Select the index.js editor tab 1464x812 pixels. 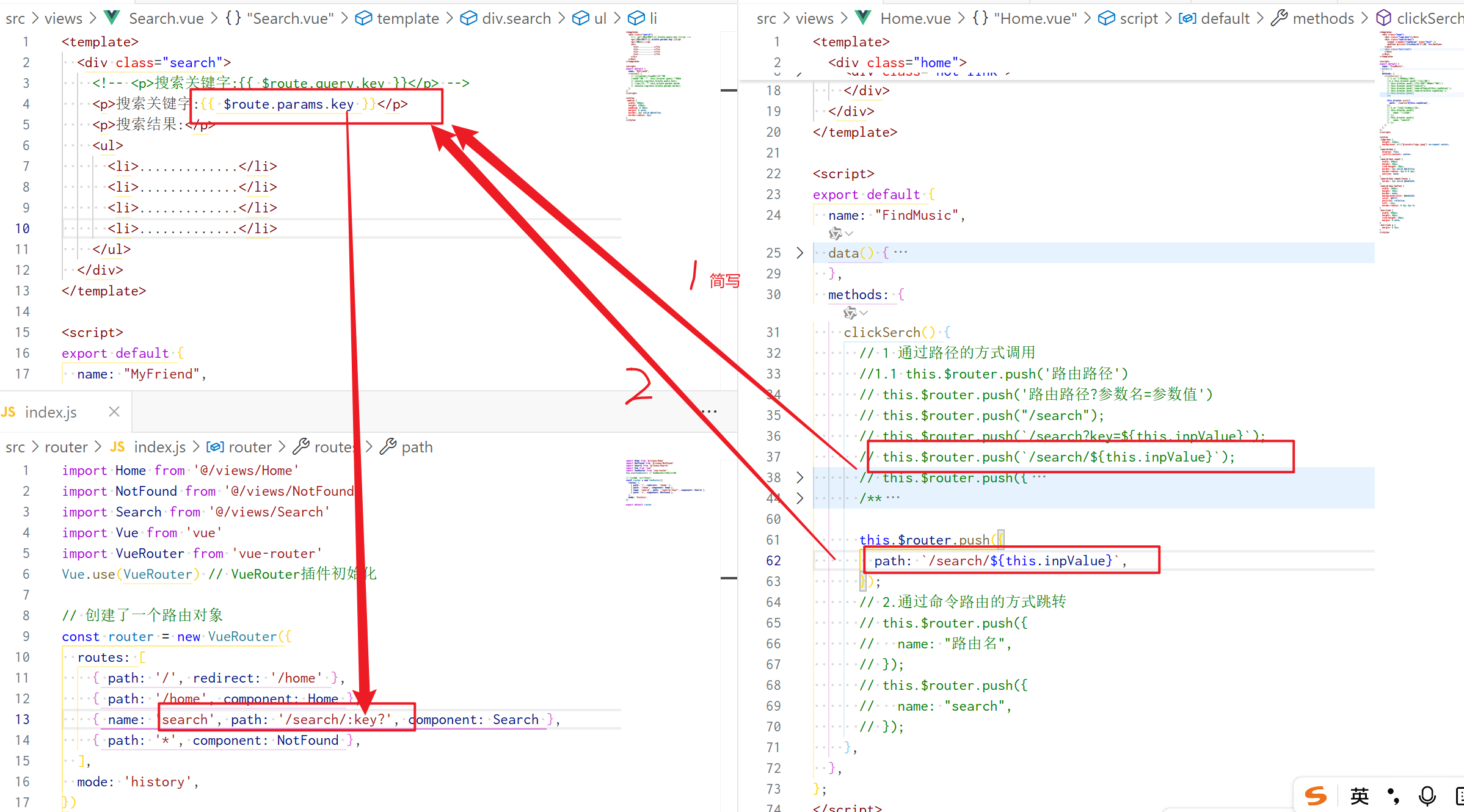(51, 412)
